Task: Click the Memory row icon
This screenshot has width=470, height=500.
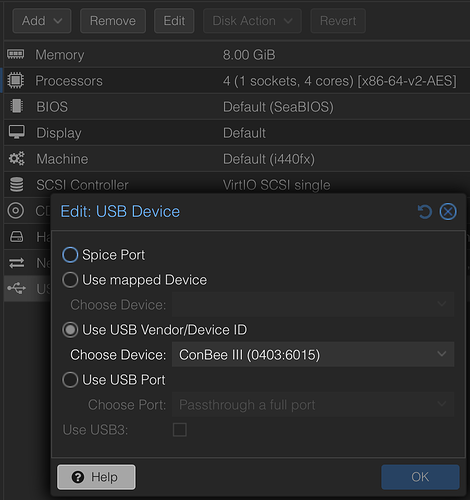Action: [16, 54]
